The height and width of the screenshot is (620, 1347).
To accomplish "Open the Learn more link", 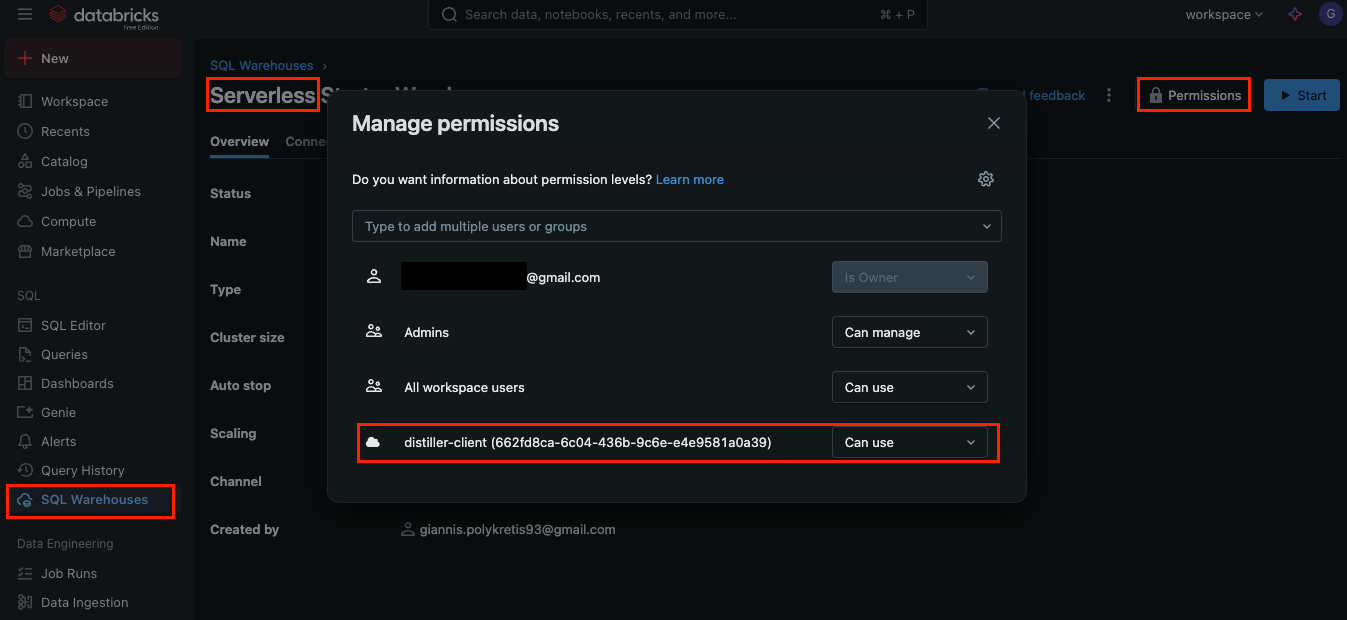I will (x=690, y=179).
